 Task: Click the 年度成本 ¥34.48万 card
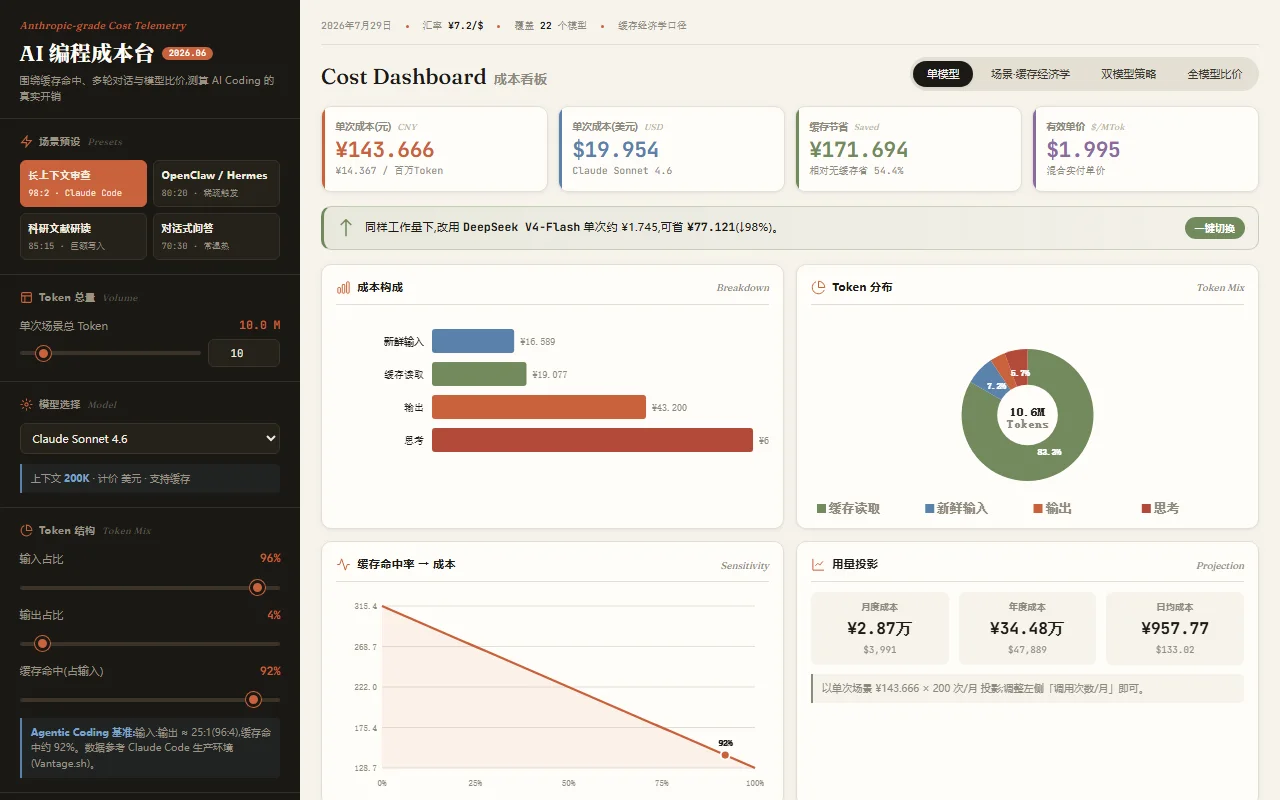pyautogui.click(x=1027, y=629)
